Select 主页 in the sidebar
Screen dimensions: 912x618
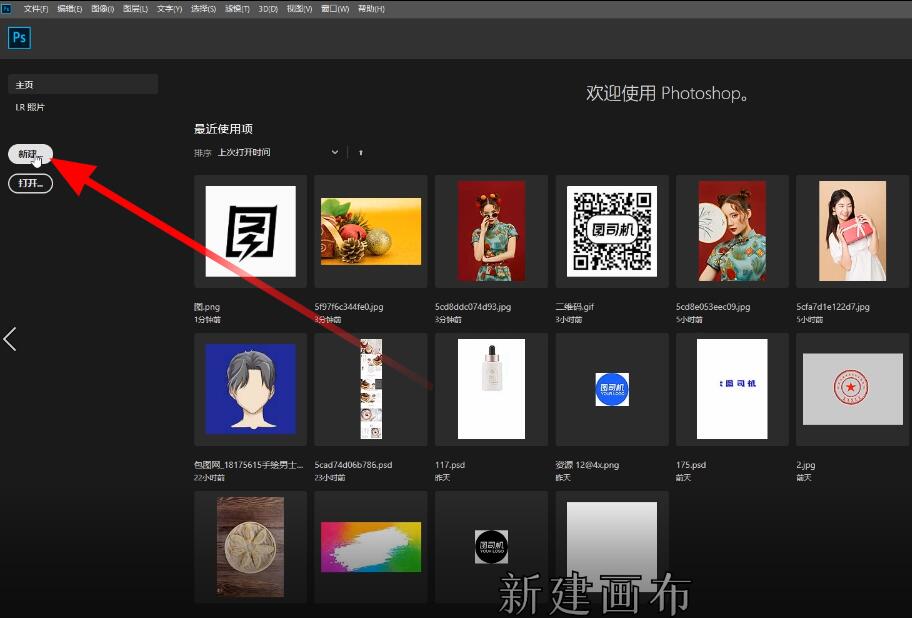tap(83, 84)
